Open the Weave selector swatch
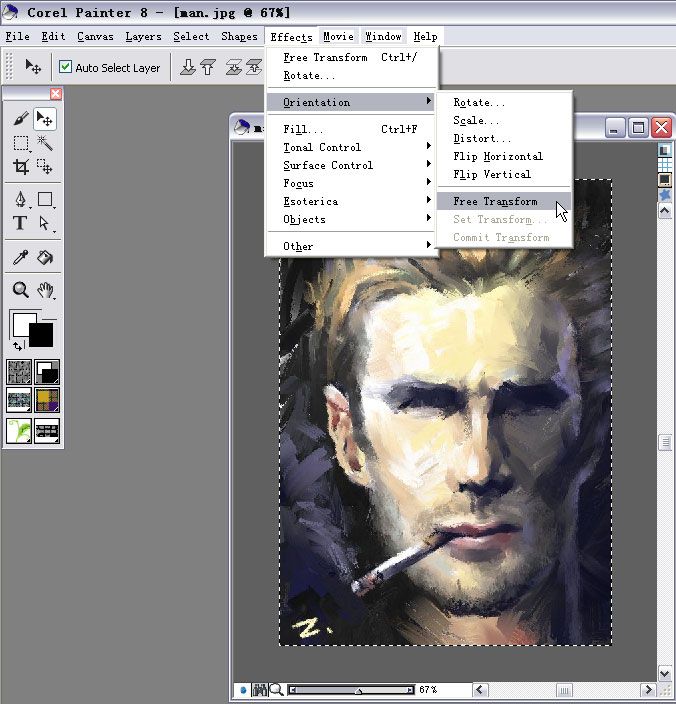This screenshot has height=704, width=676. pyautogui.click(x=47, y=400)
